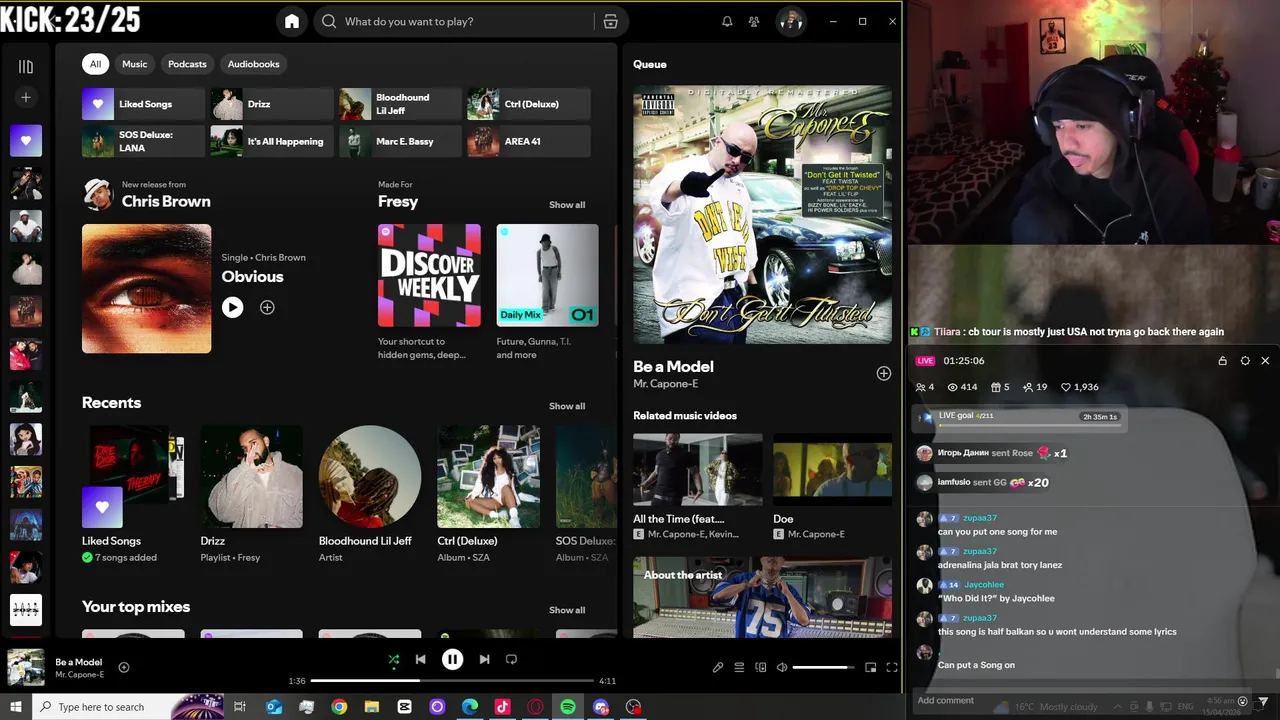Open Daily Mix 01 cover
The width and height of the screenshot is (1280, 720).
[547, 275]
